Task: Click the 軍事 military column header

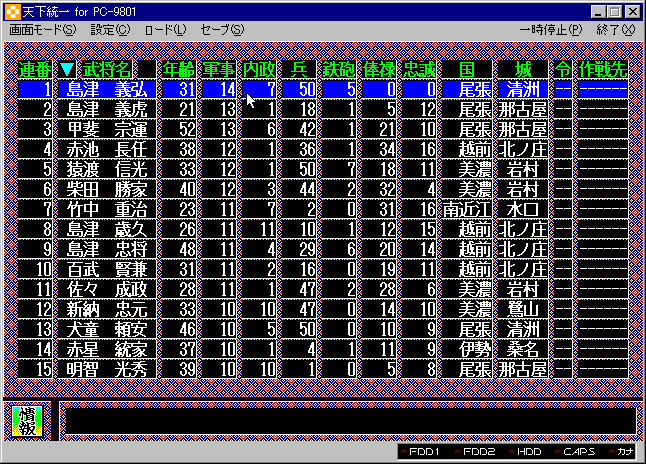Action: point(219,70)
